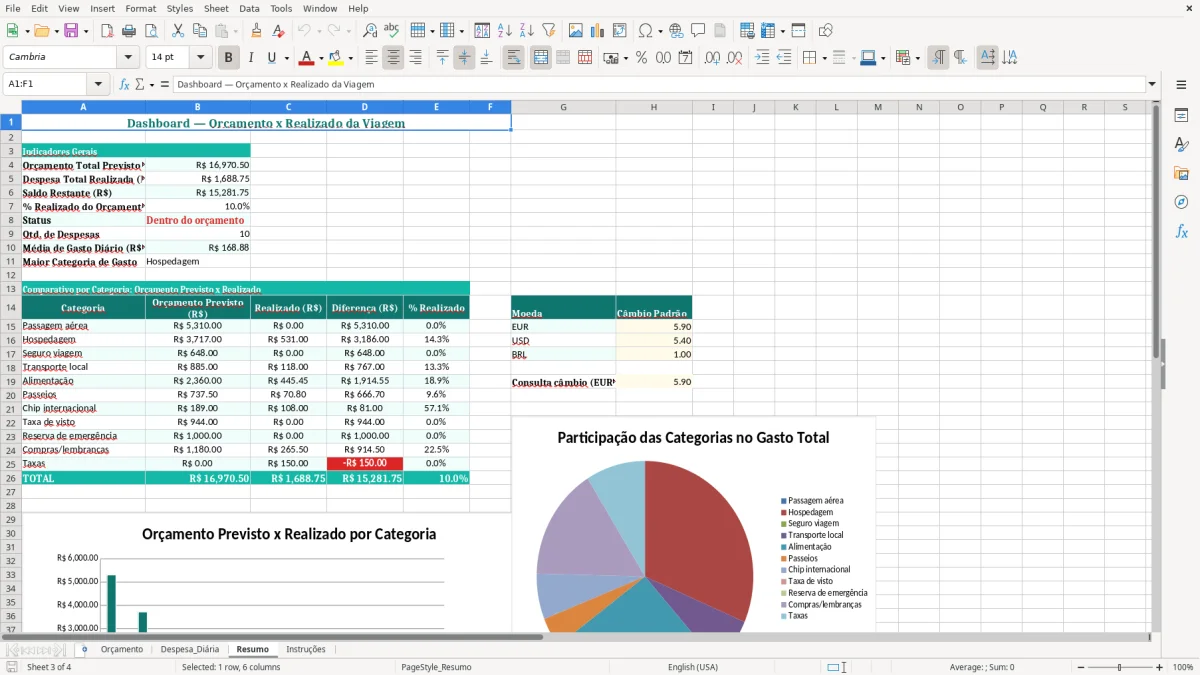
Task: Click the Select Function Sum button
Action: pos(142,84)
